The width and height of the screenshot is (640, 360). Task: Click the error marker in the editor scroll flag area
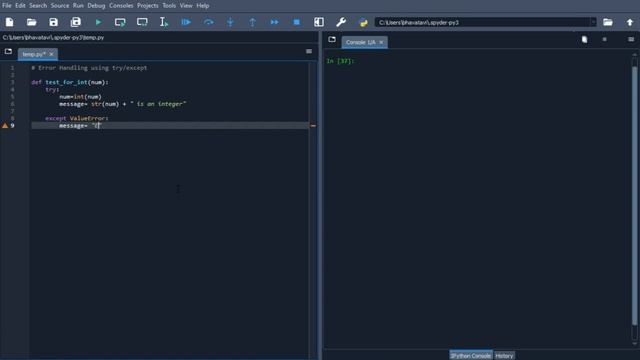pos(313,126)
